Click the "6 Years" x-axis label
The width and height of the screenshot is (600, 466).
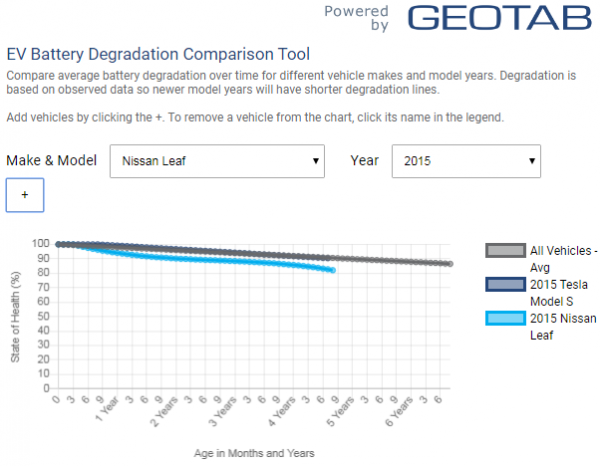pos(399,412)
